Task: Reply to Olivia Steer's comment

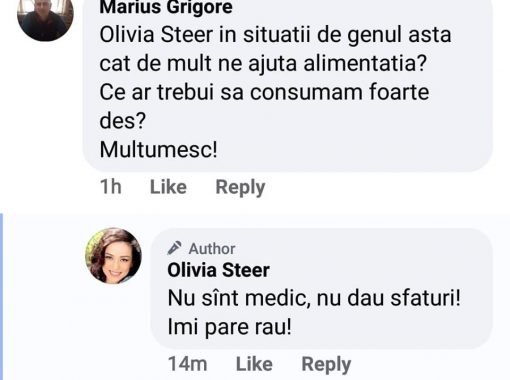Action: (326, 364)
